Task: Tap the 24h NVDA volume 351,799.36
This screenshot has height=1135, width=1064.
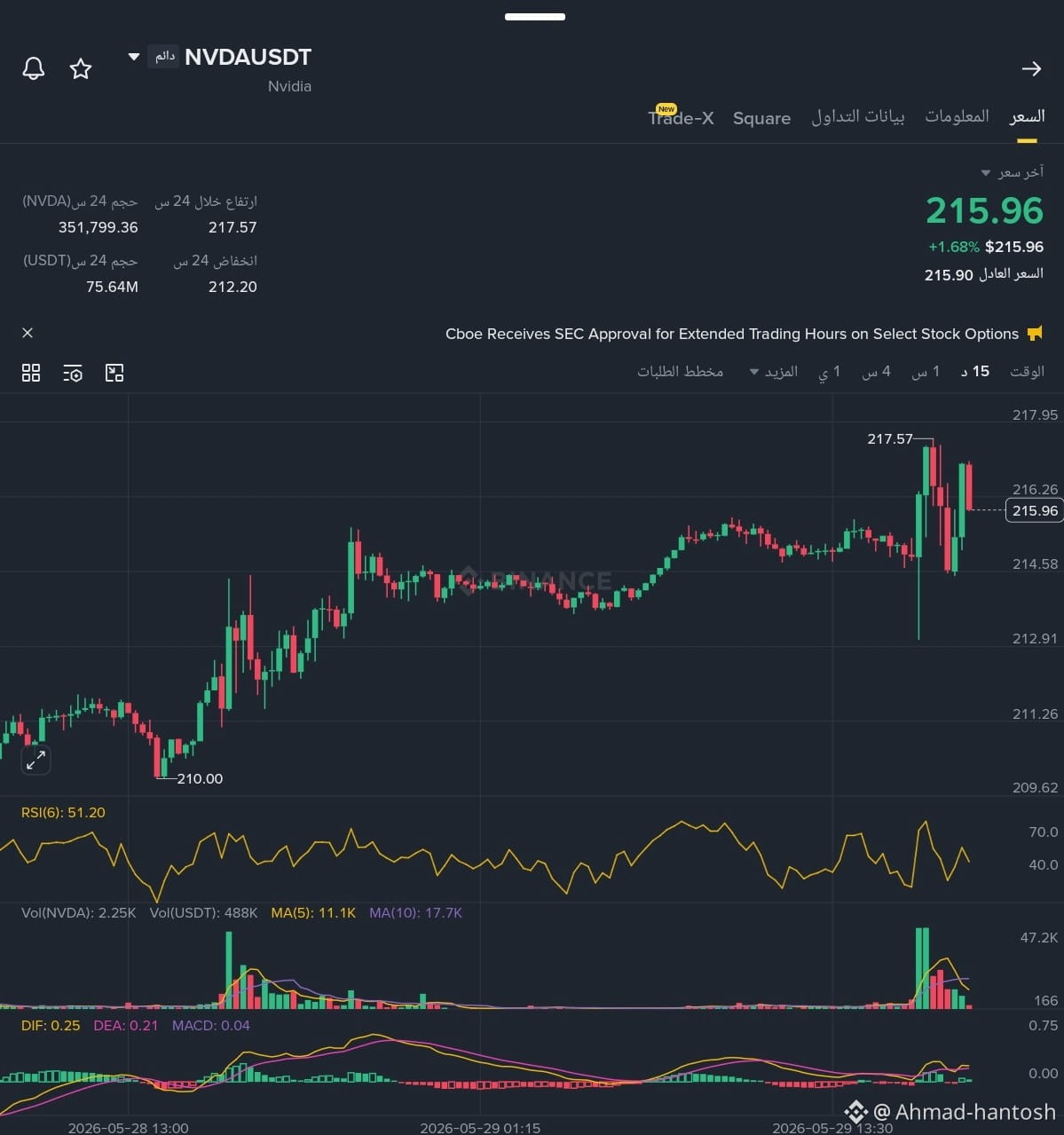Action: [99, 227]
